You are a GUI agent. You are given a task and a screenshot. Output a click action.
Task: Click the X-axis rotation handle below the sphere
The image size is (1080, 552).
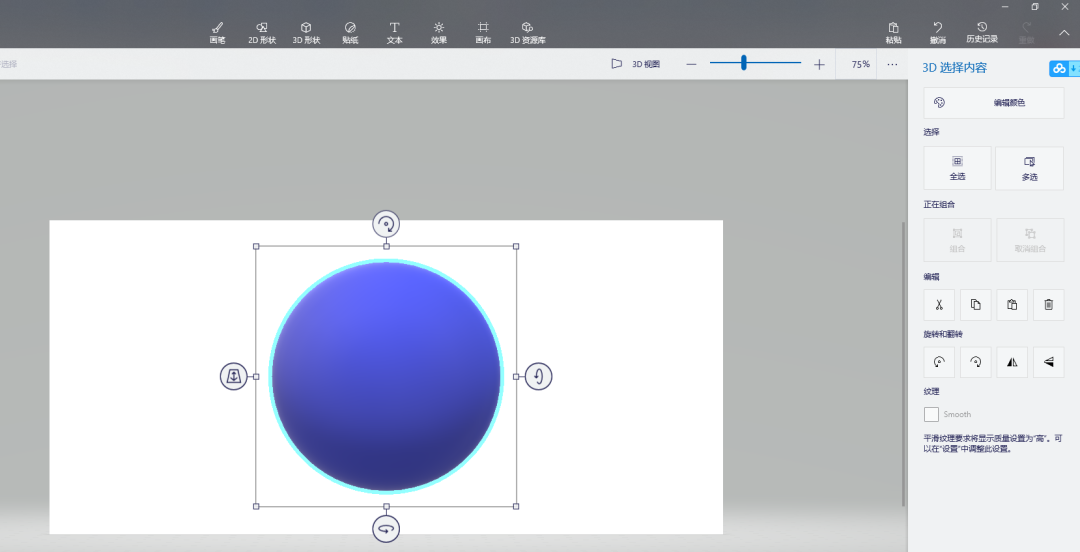pos(386,529)
